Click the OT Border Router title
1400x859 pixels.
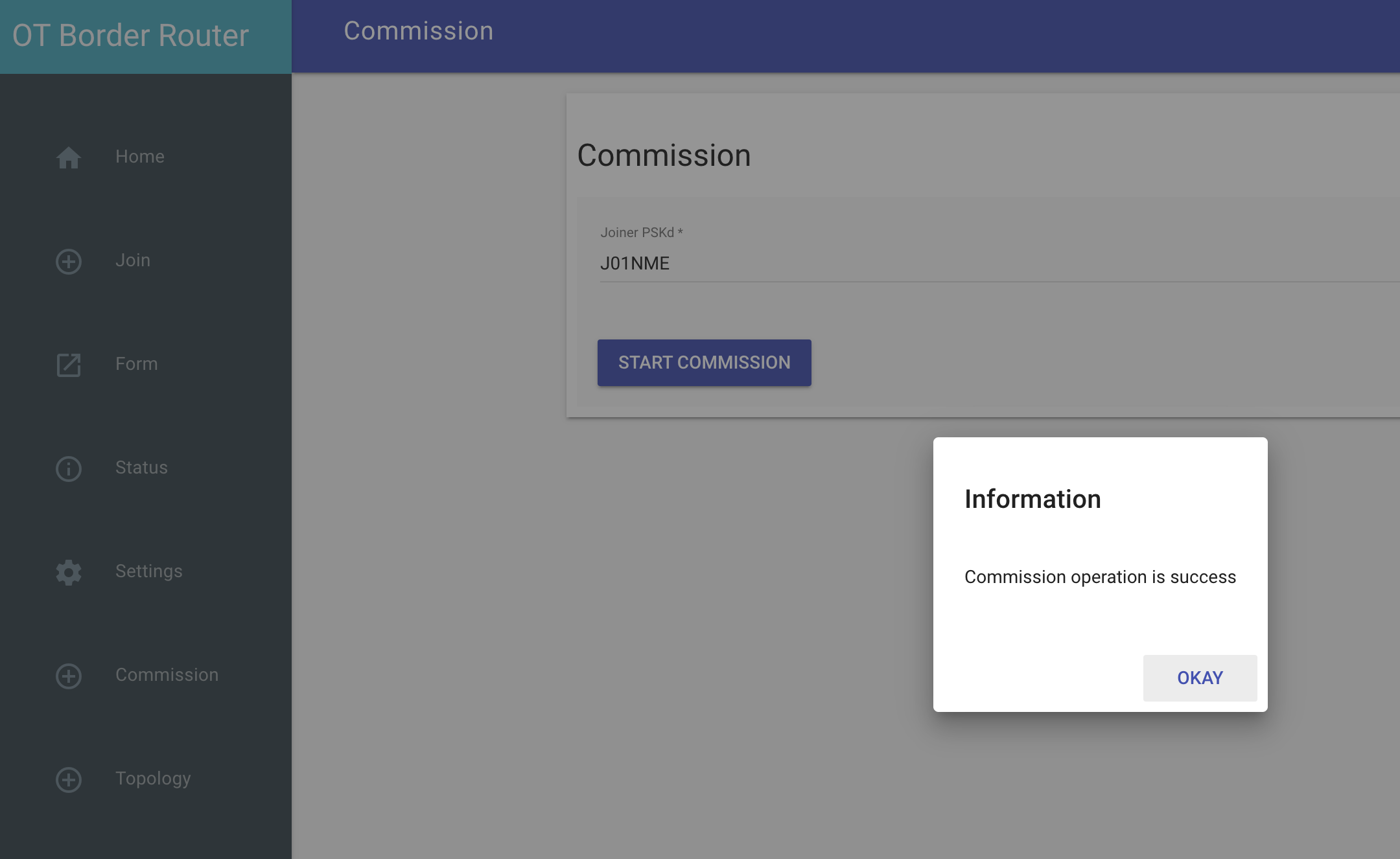coord(131,36)
